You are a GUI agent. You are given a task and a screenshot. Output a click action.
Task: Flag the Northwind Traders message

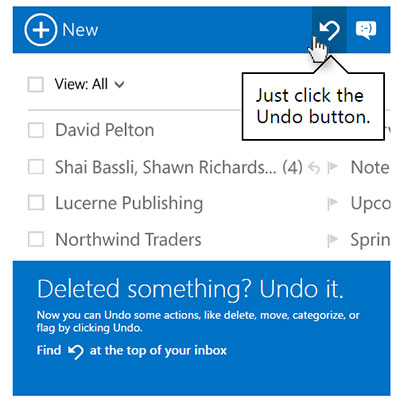tap(332, 239)
